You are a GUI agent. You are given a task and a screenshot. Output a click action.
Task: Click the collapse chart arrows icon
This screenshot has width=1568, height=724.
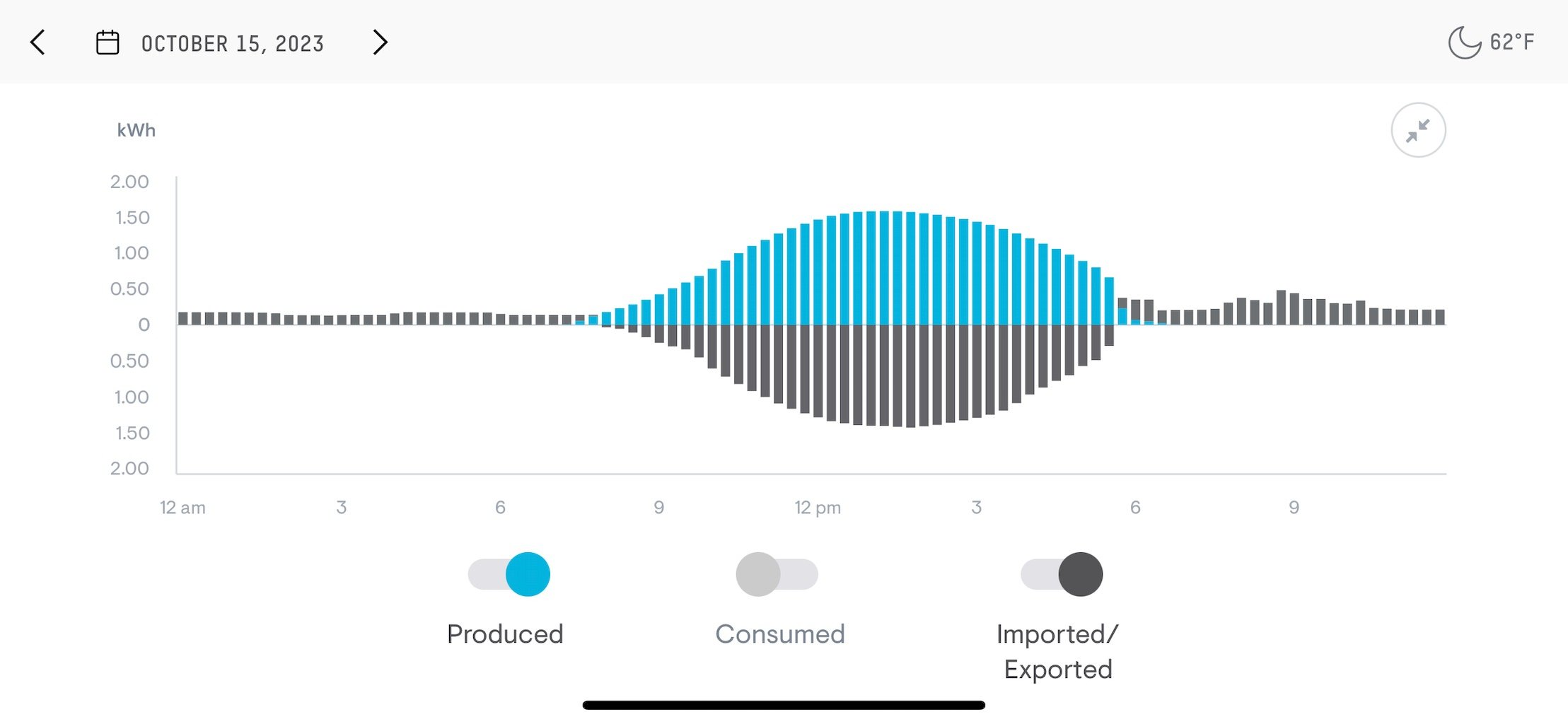(x=1418, y=130)
